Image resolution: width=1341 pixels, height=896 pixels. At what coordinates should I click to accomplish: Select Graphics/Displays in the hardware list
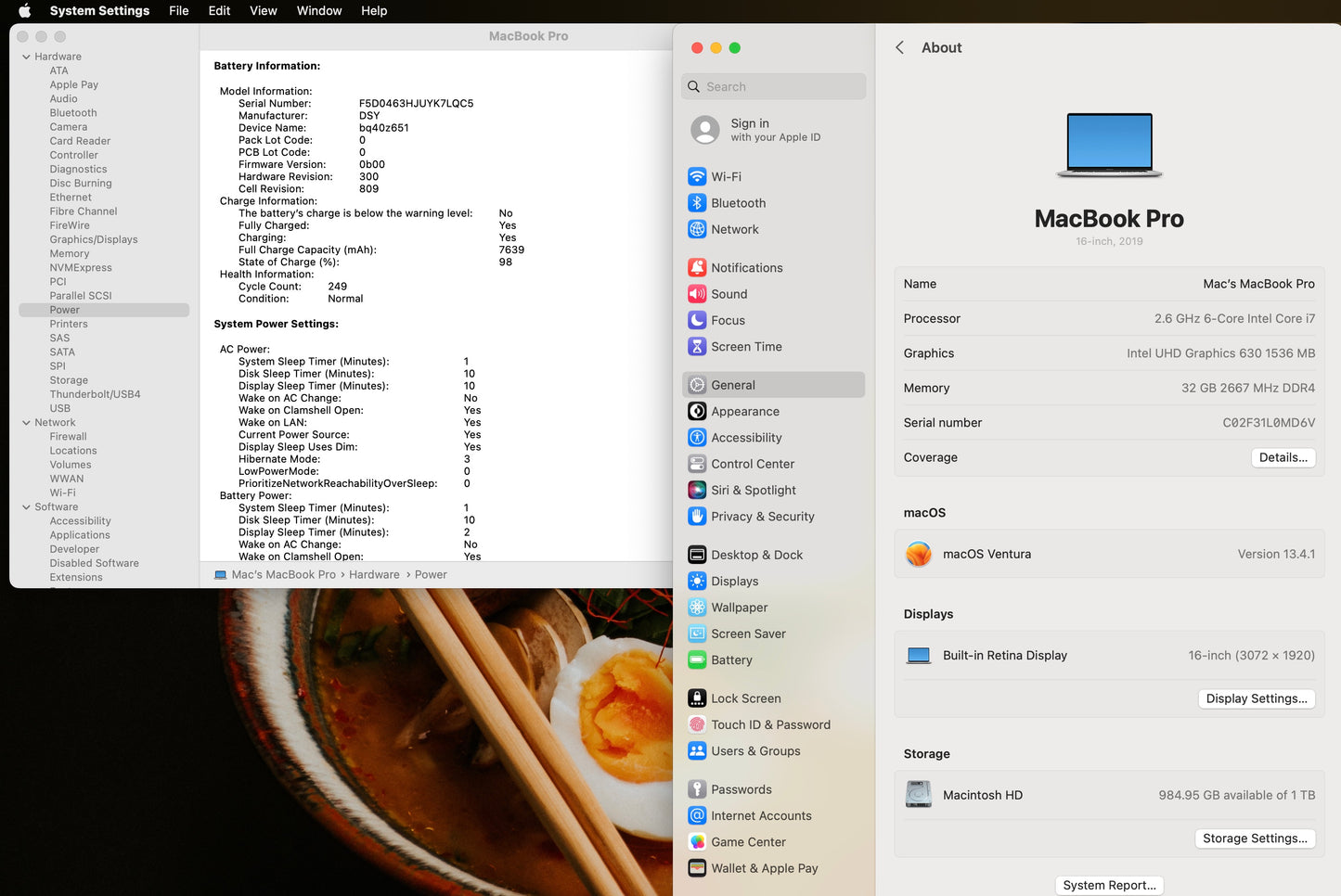pos(94,239)
